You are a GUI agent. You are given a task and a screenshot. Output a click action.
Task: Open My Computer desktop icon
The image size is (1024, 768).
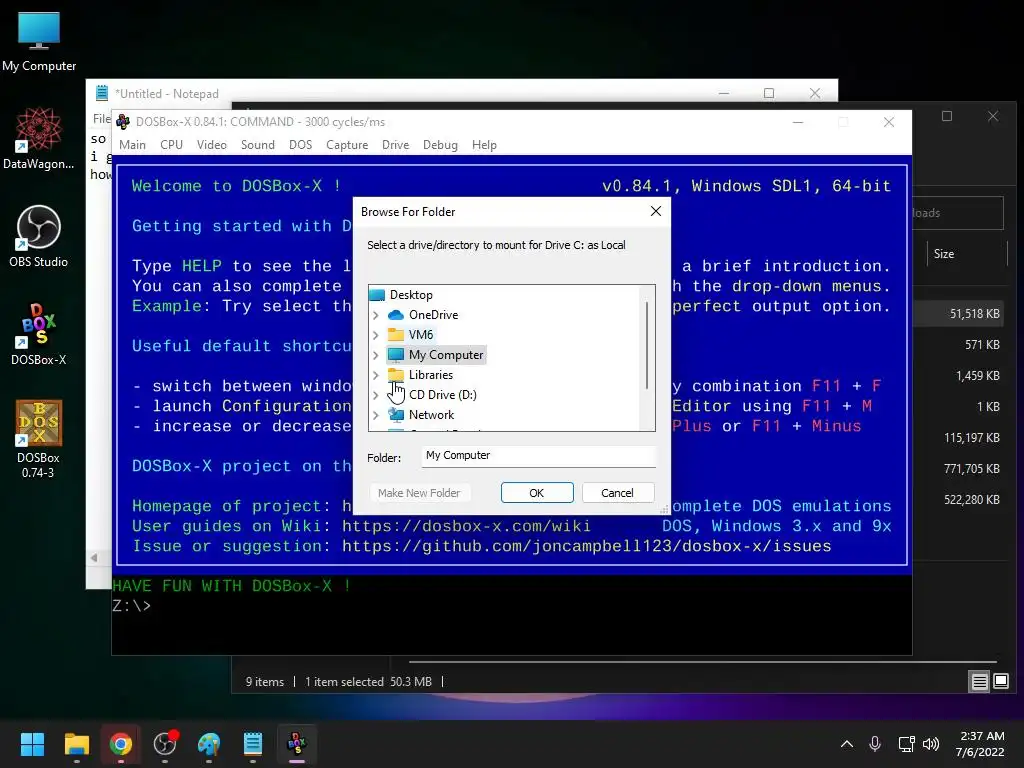coord(39,42)
